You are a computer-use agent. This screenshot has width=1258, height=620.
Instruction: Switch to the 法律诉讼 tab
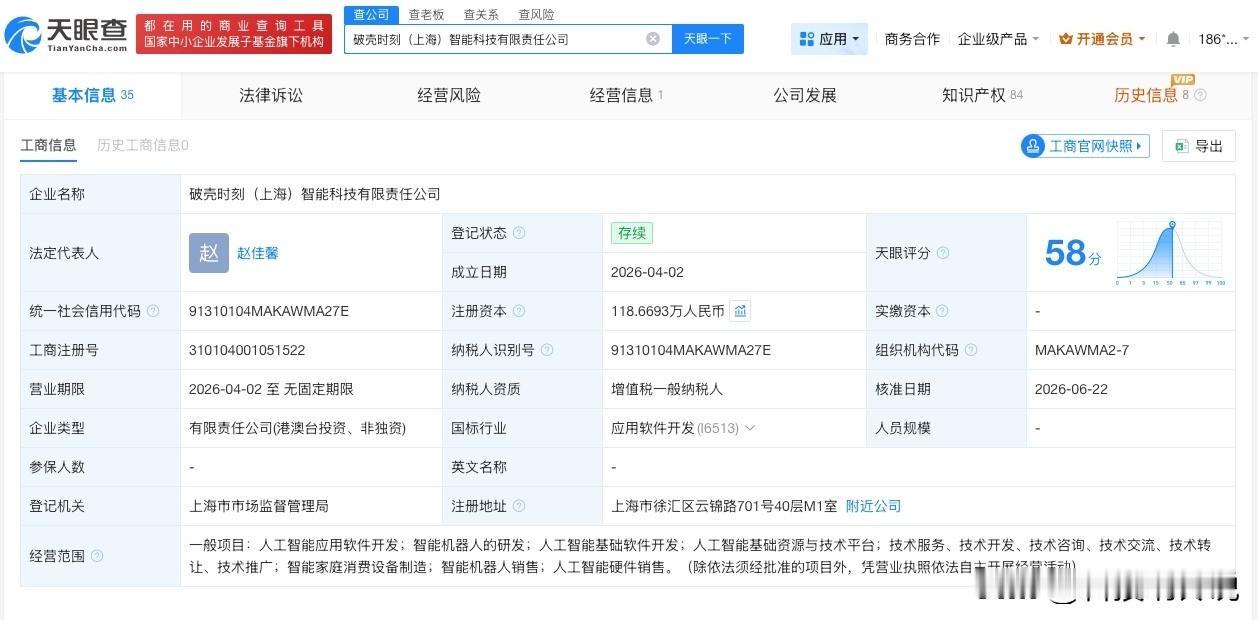271,95
